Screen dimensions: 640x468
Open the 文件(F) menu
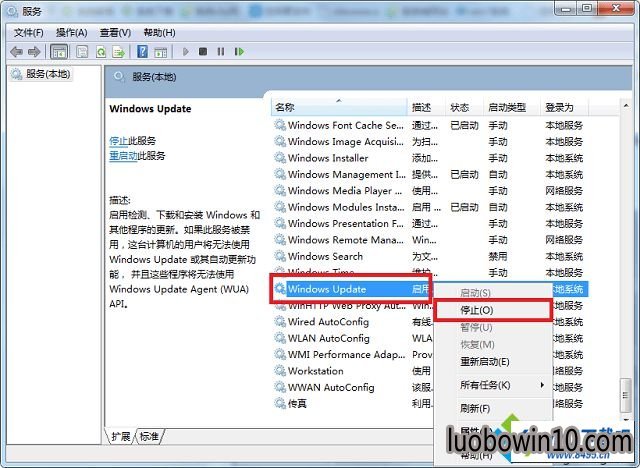click(28, 33)
